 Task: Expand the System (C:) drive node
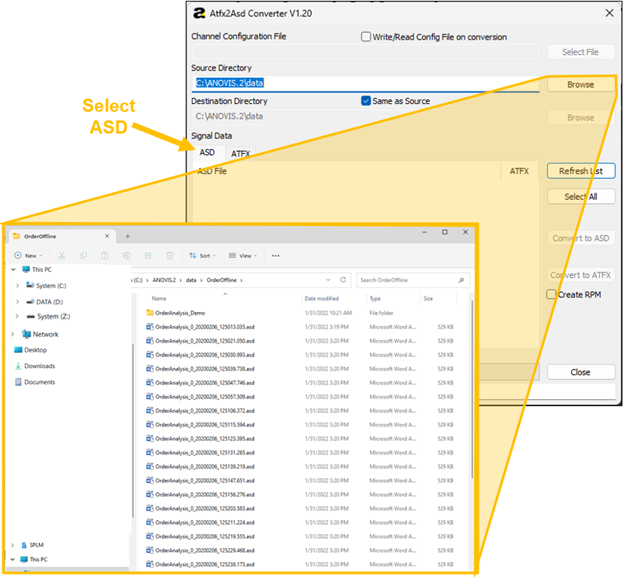click(x=17, y=285)
